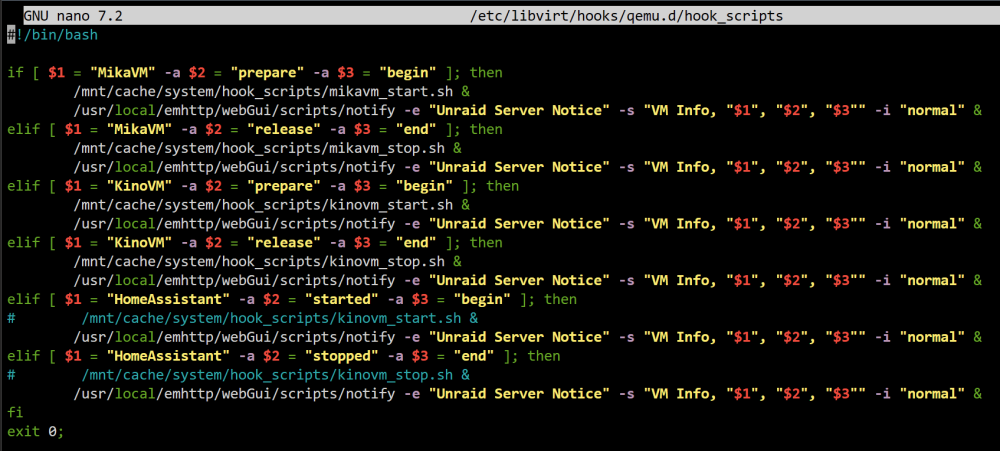Image resolution: width=1000 pixels, height=451 pixels.
Task: Click "HomeAssistant" in the started elif line
Action: pyautogui.click(x=169, y=299)
